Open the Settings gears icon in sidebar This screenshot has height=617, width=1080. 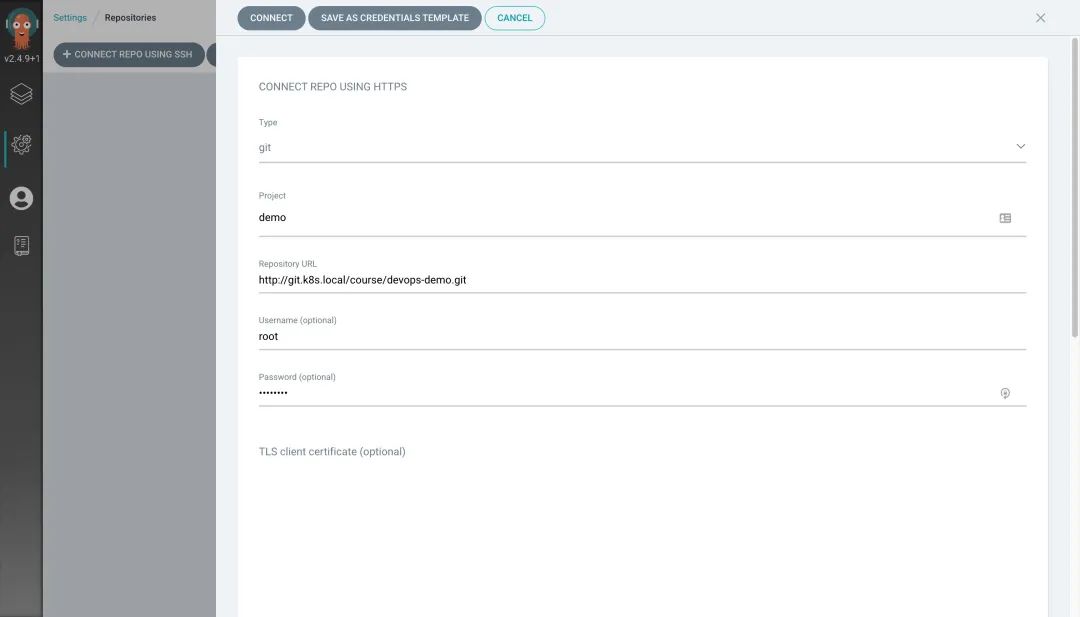pyautogui.click(x=21, y=144)
